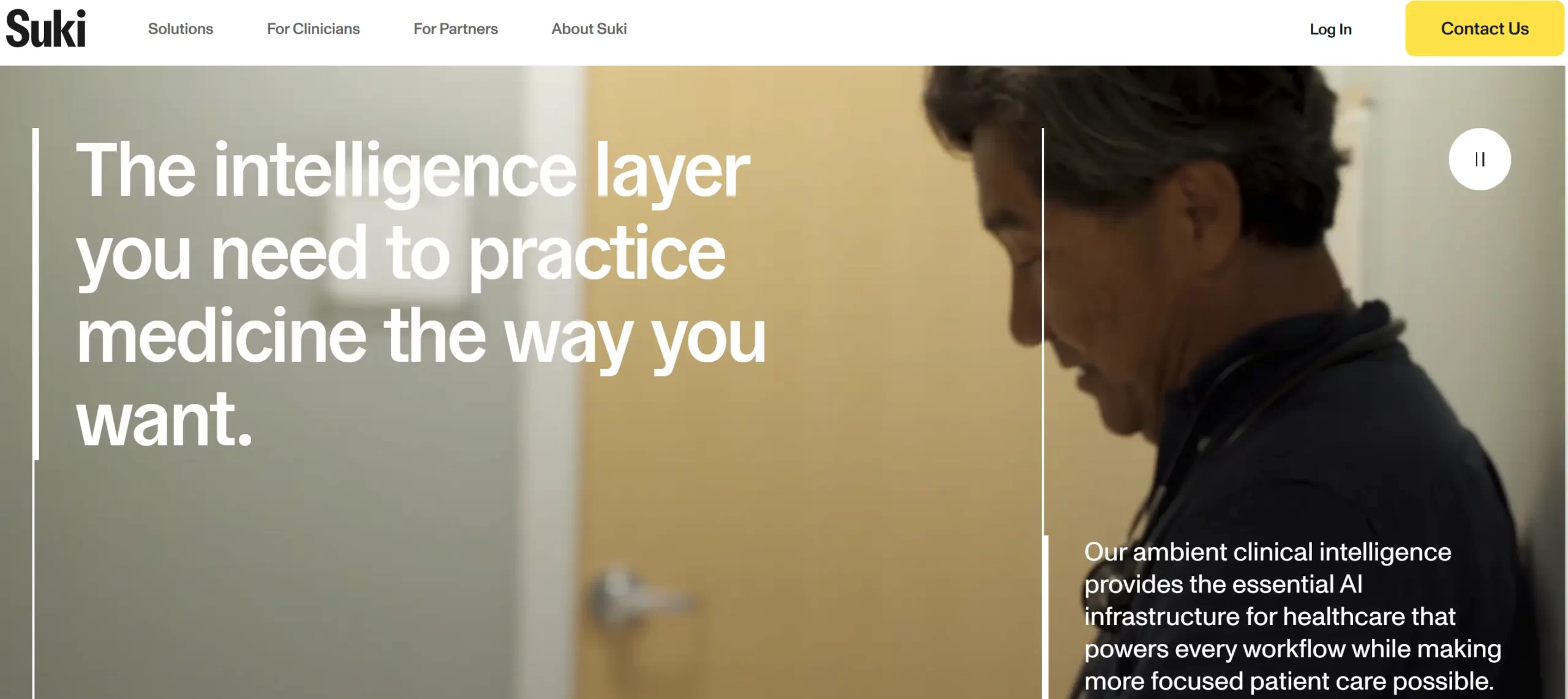This screenshot has height=699, width=1568.
Task: Click the thick white bar beside the headline
Action: [36, 294]
